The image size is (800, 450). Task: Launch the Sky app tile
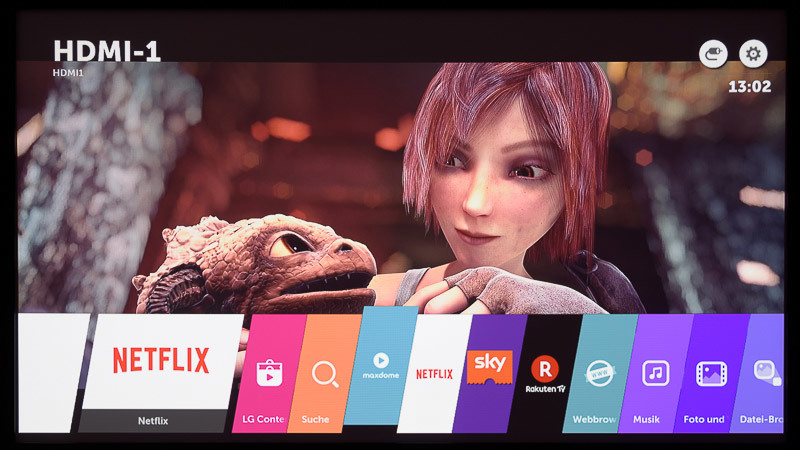pyautogui.click(x=490, y=373)
